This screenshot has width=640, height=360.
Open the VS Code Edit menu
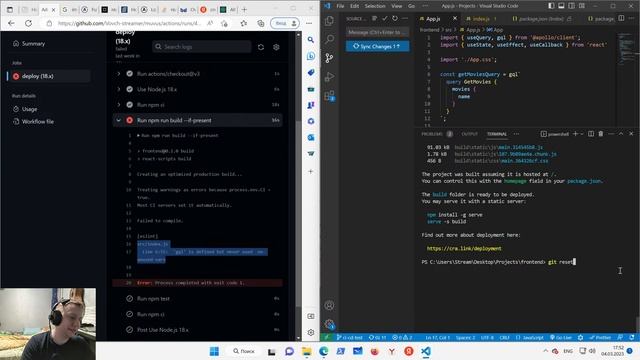pos(354,6)
